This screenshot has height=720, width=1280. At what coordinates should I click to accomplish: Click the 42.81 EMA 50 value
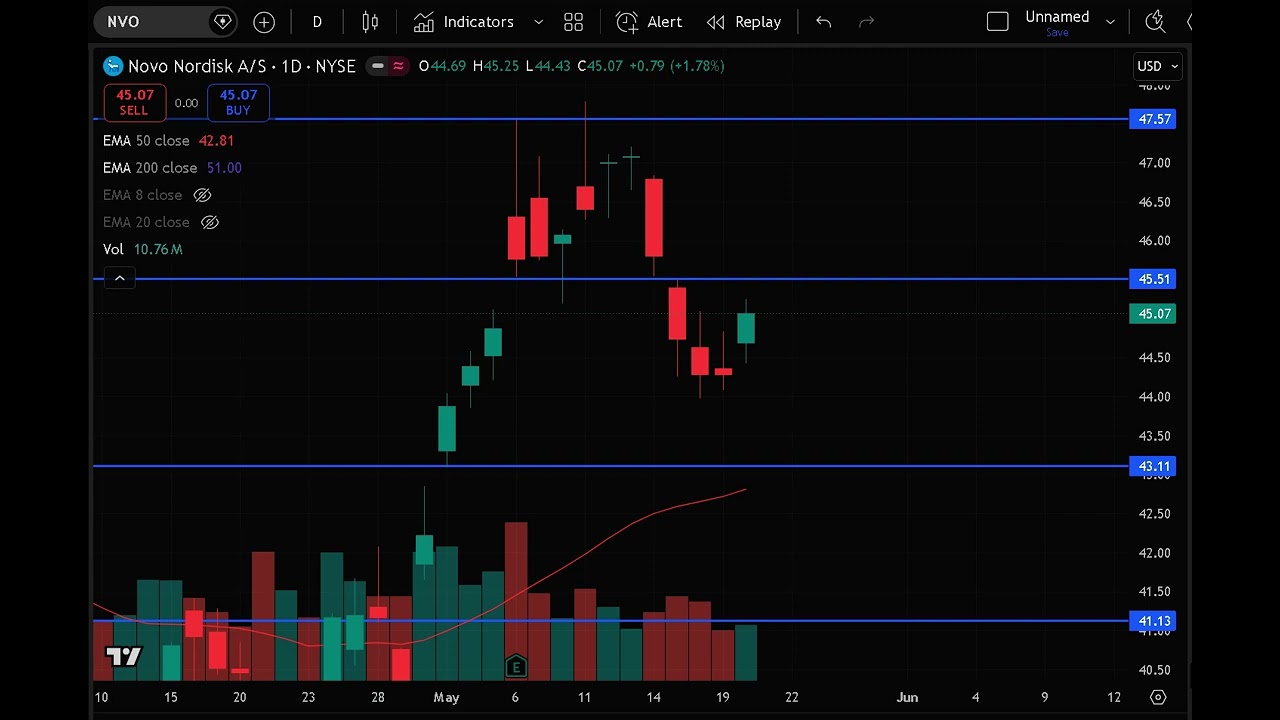coord(216,141)
